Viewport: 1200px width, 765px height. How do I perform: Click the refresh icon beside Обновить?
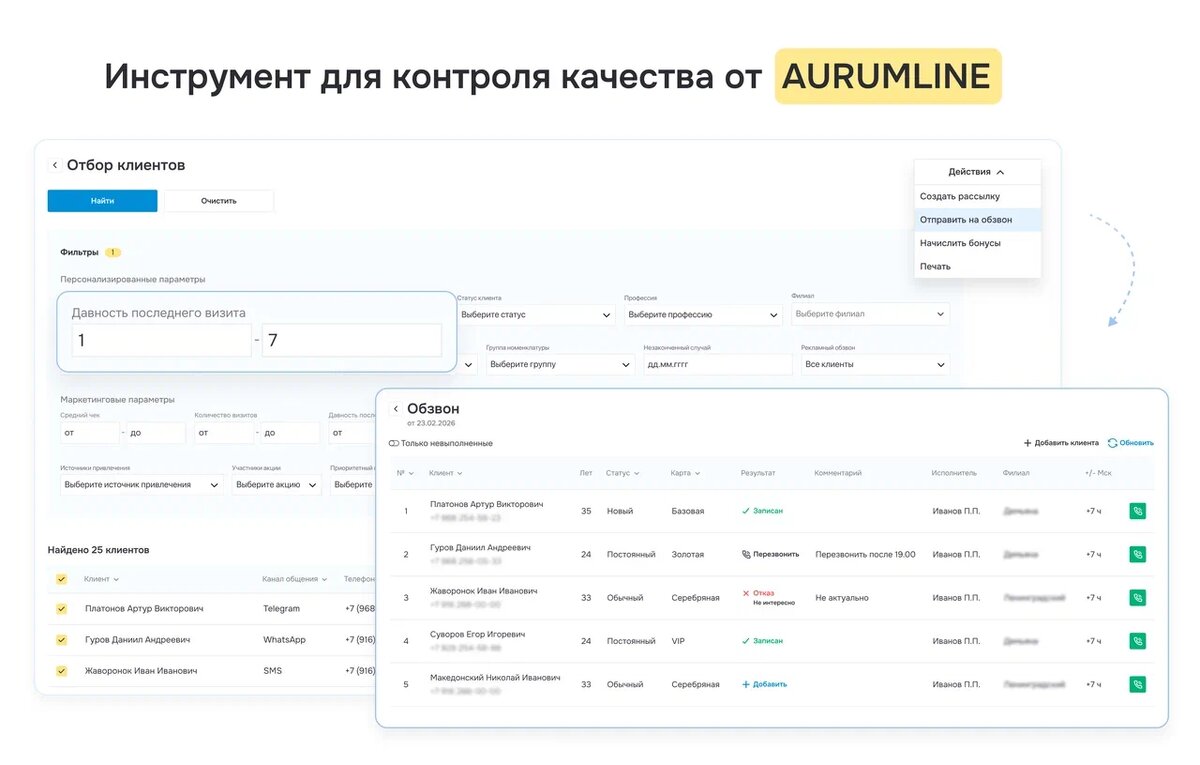(x=1112, y=443)
